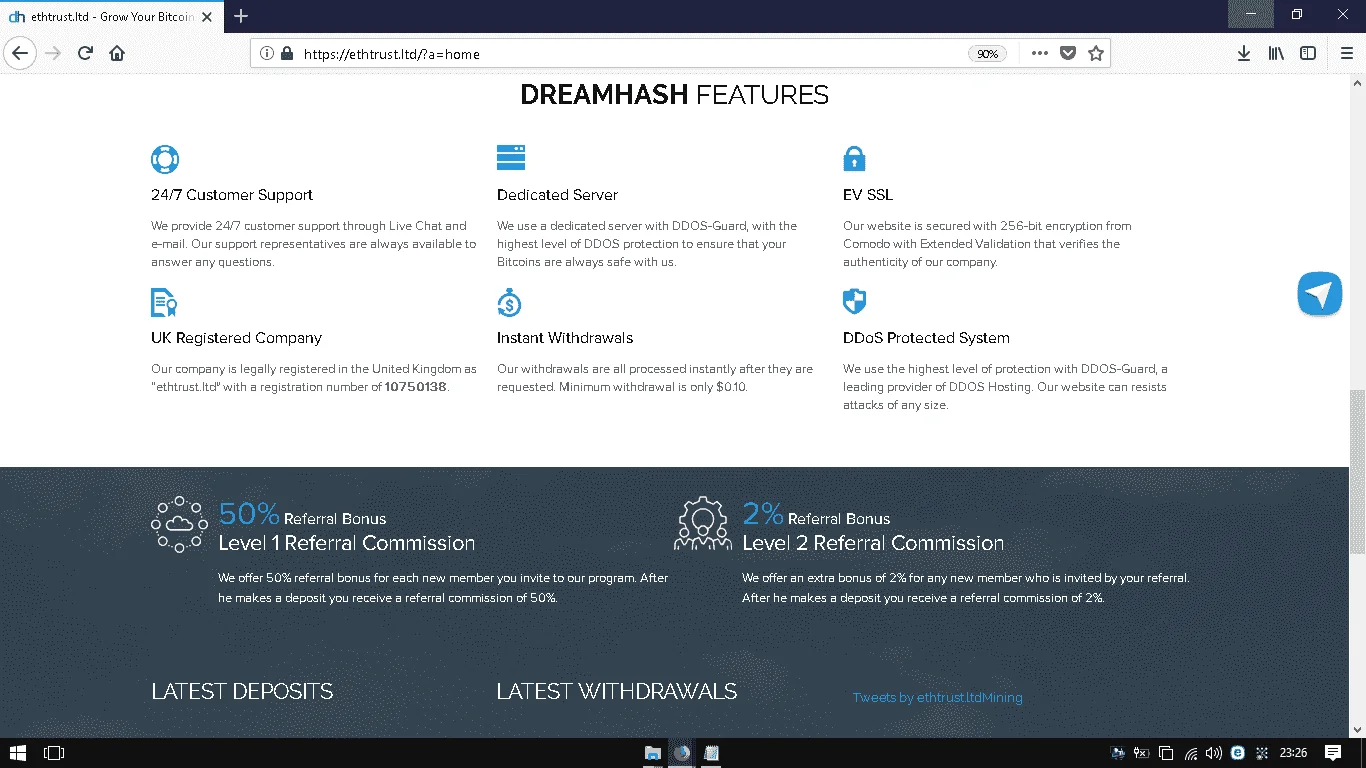
Task: Open the Notepad taskbar app
Action: coord(712,753)
